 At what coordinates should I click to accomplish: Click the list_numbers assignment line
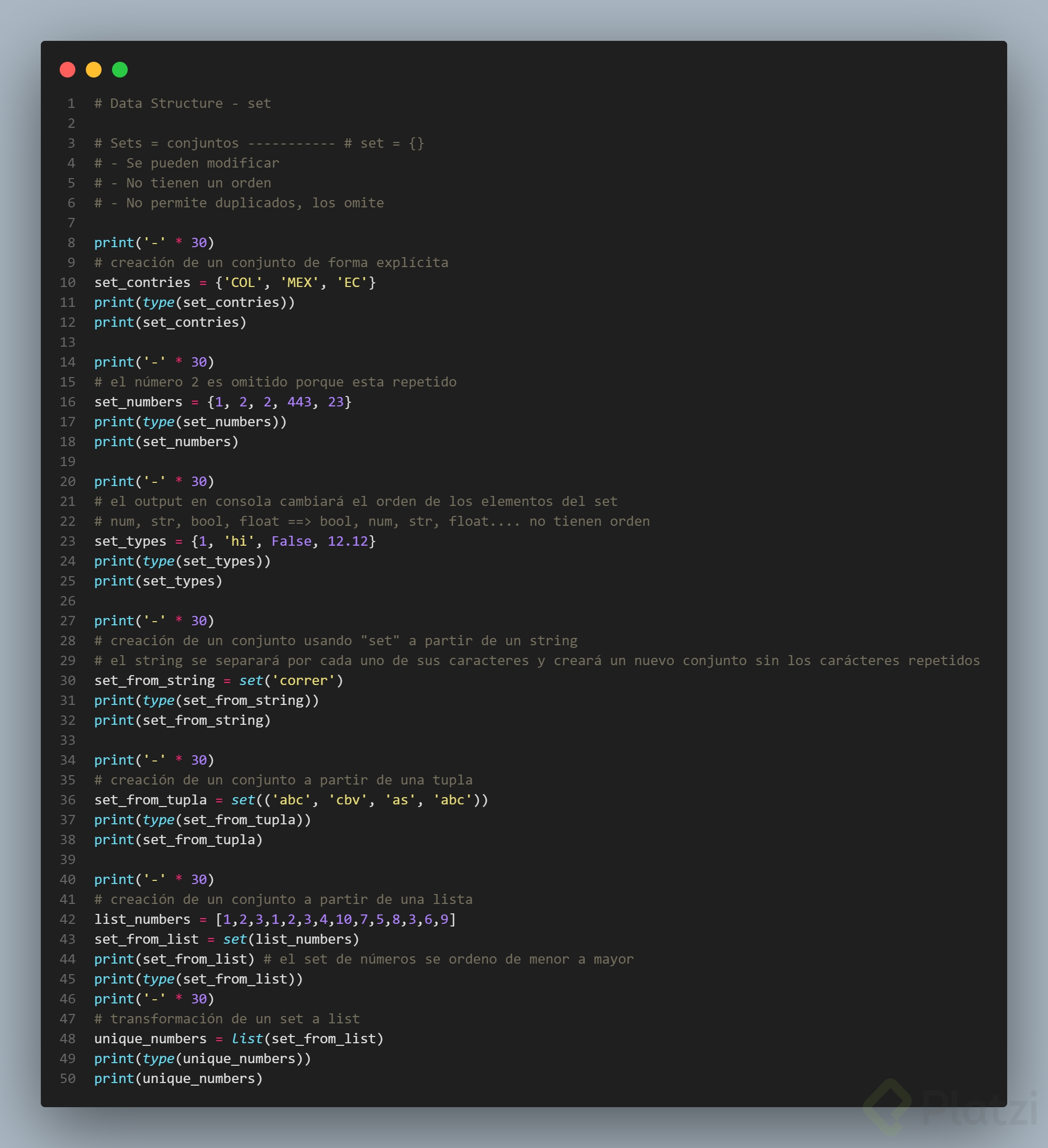[275, 919]
